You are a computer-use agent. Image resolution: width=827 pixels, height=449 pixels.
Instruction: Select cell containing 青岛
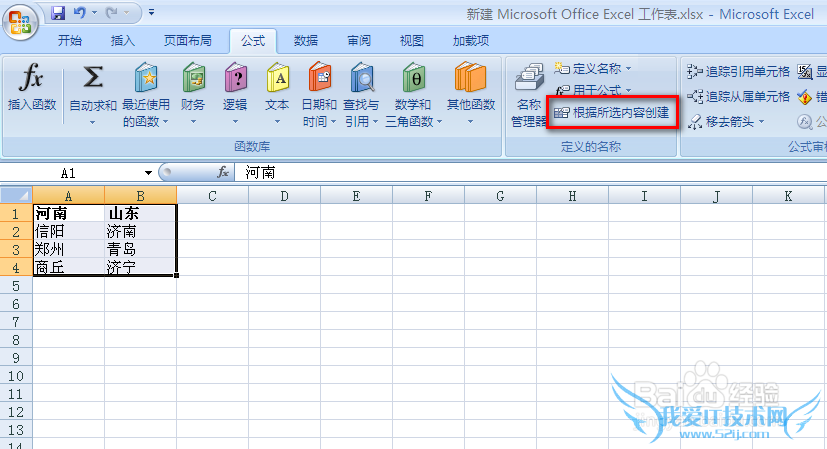[x=140, y=249]
